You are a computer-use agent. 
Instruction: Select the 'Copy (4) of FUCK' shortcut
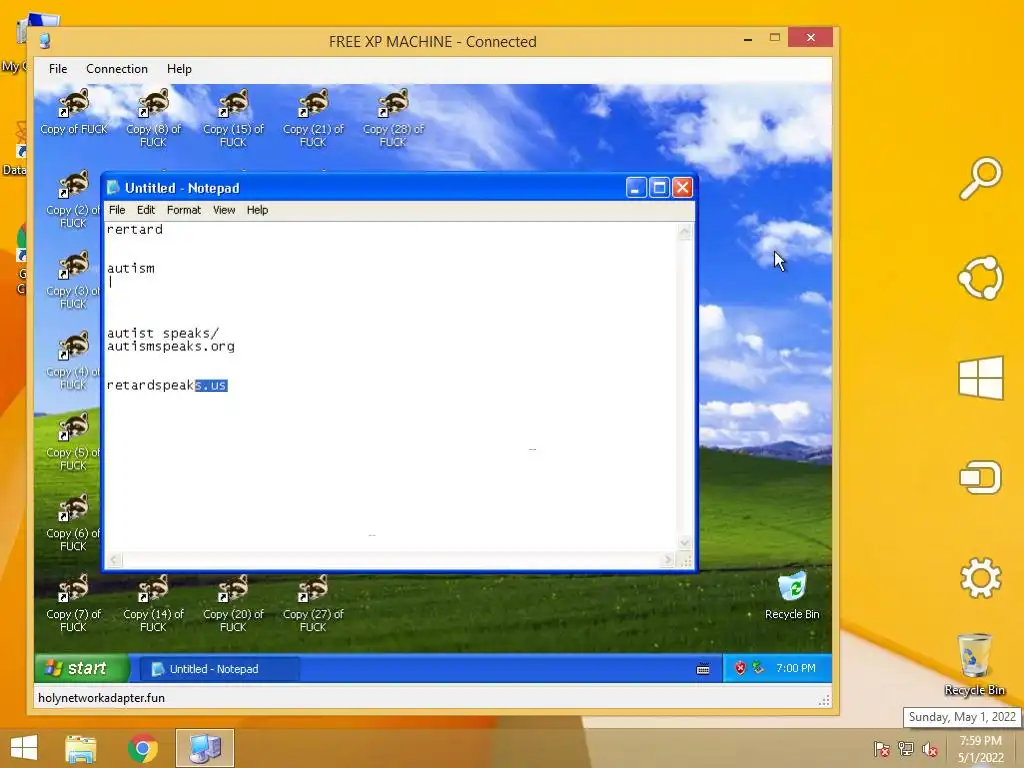pyautogui.click(x=72, y=361)
